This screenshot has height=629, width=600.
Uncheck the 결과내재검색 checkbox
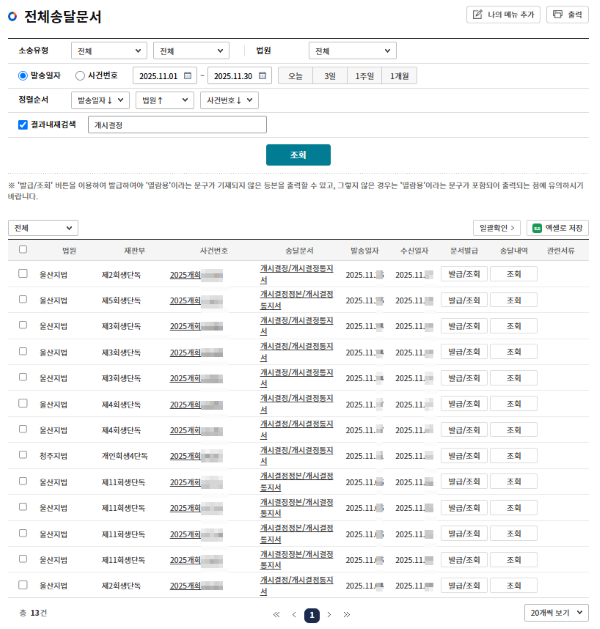click(23, 125)
